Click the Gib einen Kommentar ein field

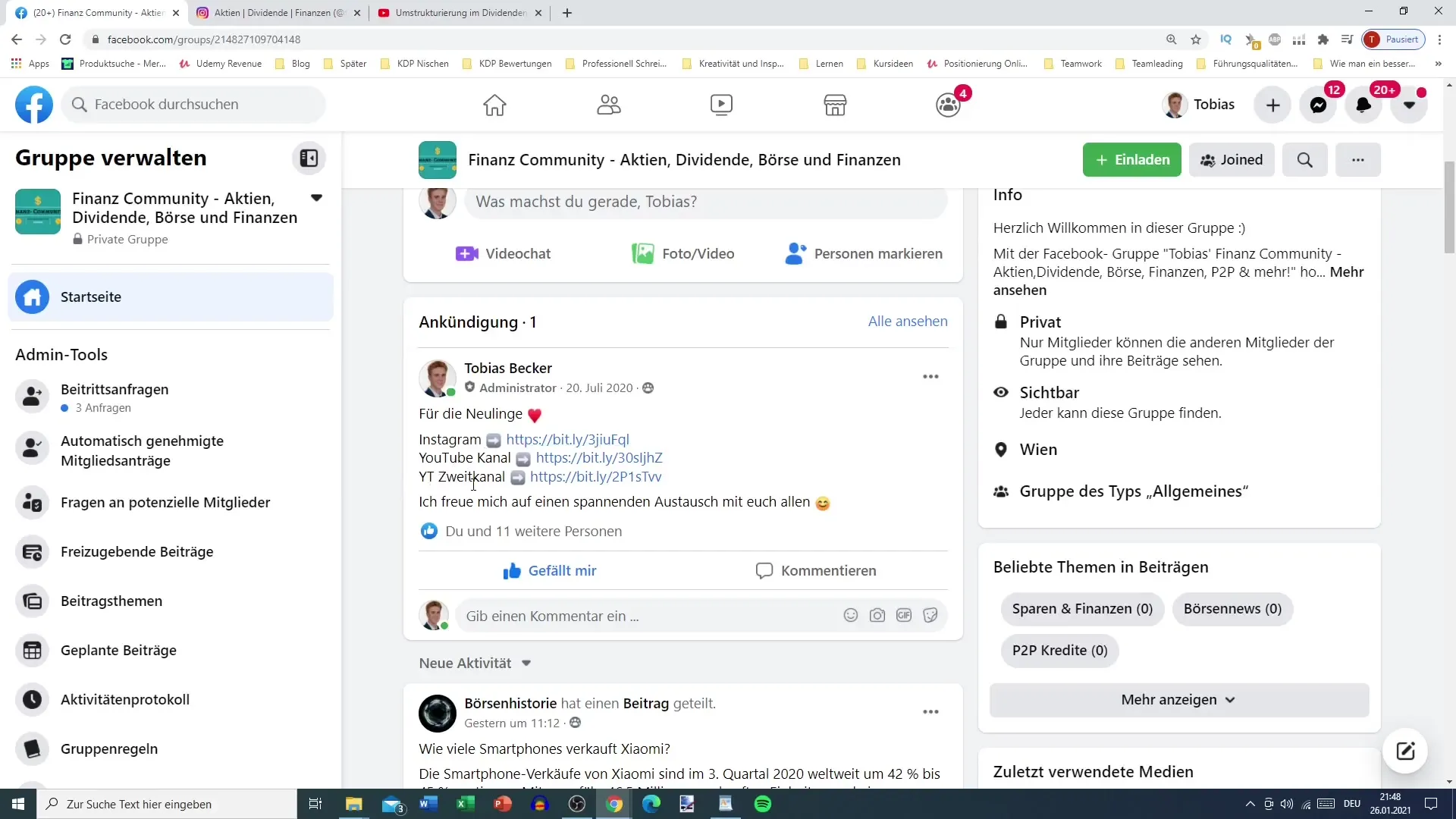(701, 616)
